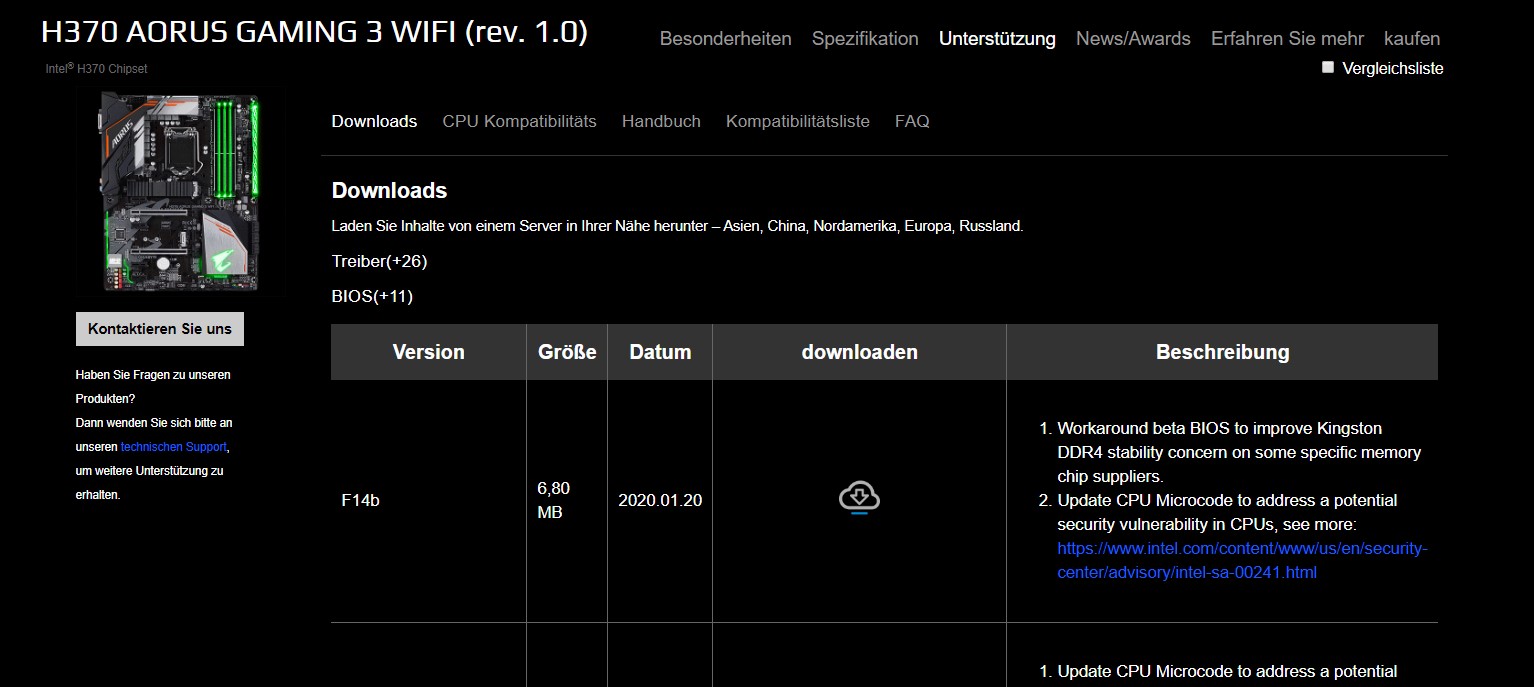
Task: Show the Kompatibilitätsliste tab
Action: tap(798, 121)
